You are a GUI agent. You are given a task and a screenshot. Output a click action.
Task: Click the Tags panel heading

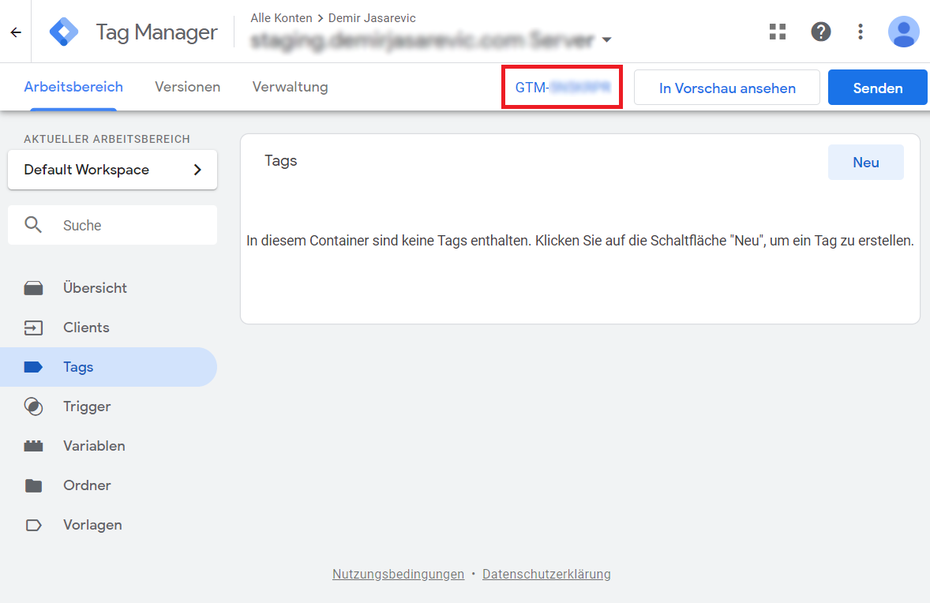coord(281,161)
